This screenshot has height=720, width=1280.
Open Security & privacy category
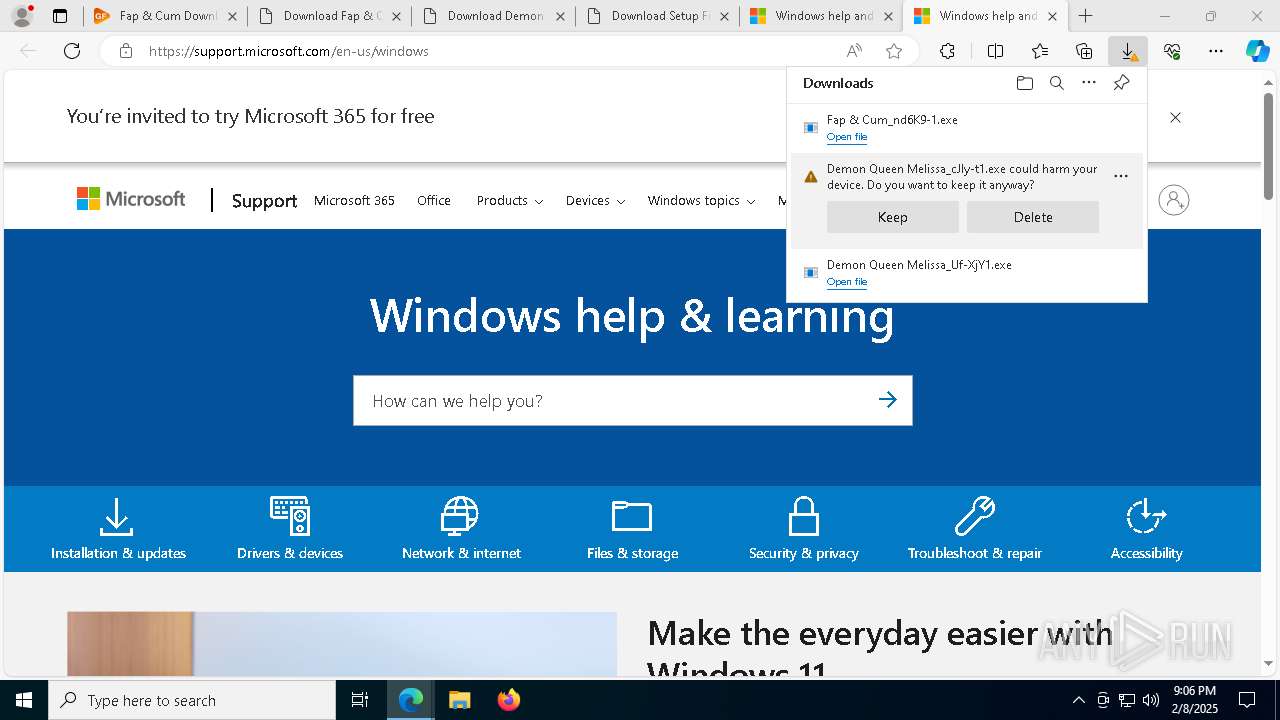tap(803, 529)
